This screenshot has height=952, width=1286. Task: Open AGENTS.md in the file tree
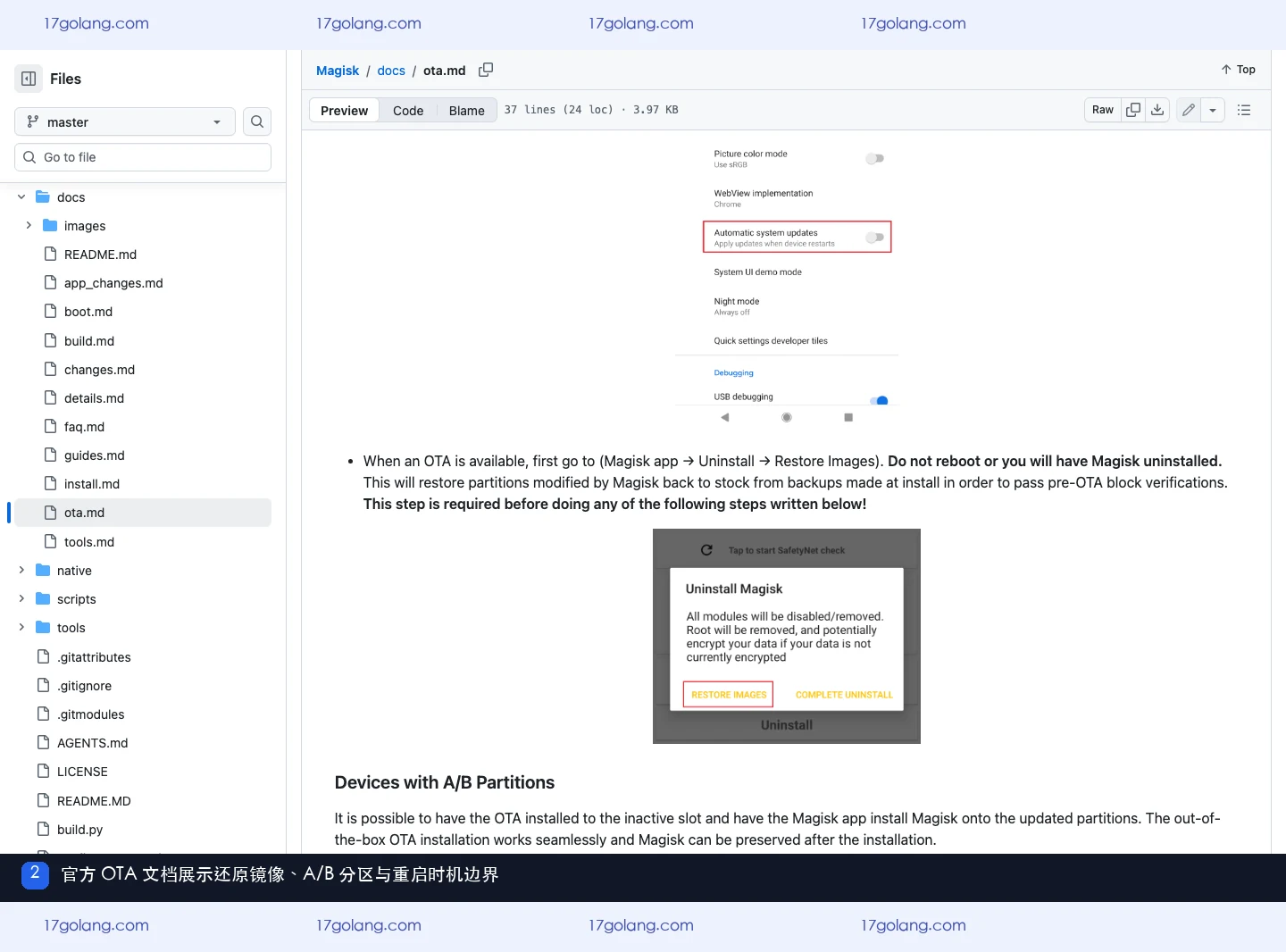point(92,743)
